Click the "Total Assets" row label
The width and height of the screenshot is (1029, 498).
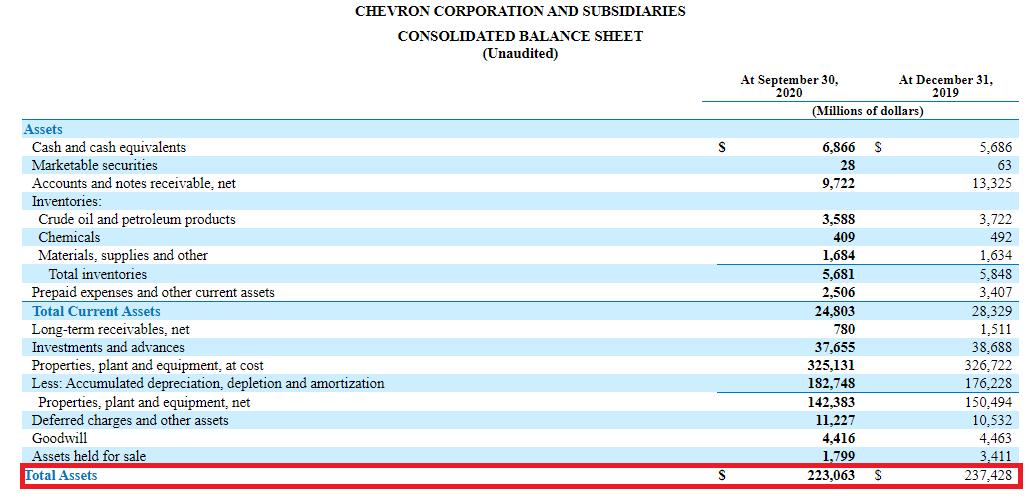[60, 476]
